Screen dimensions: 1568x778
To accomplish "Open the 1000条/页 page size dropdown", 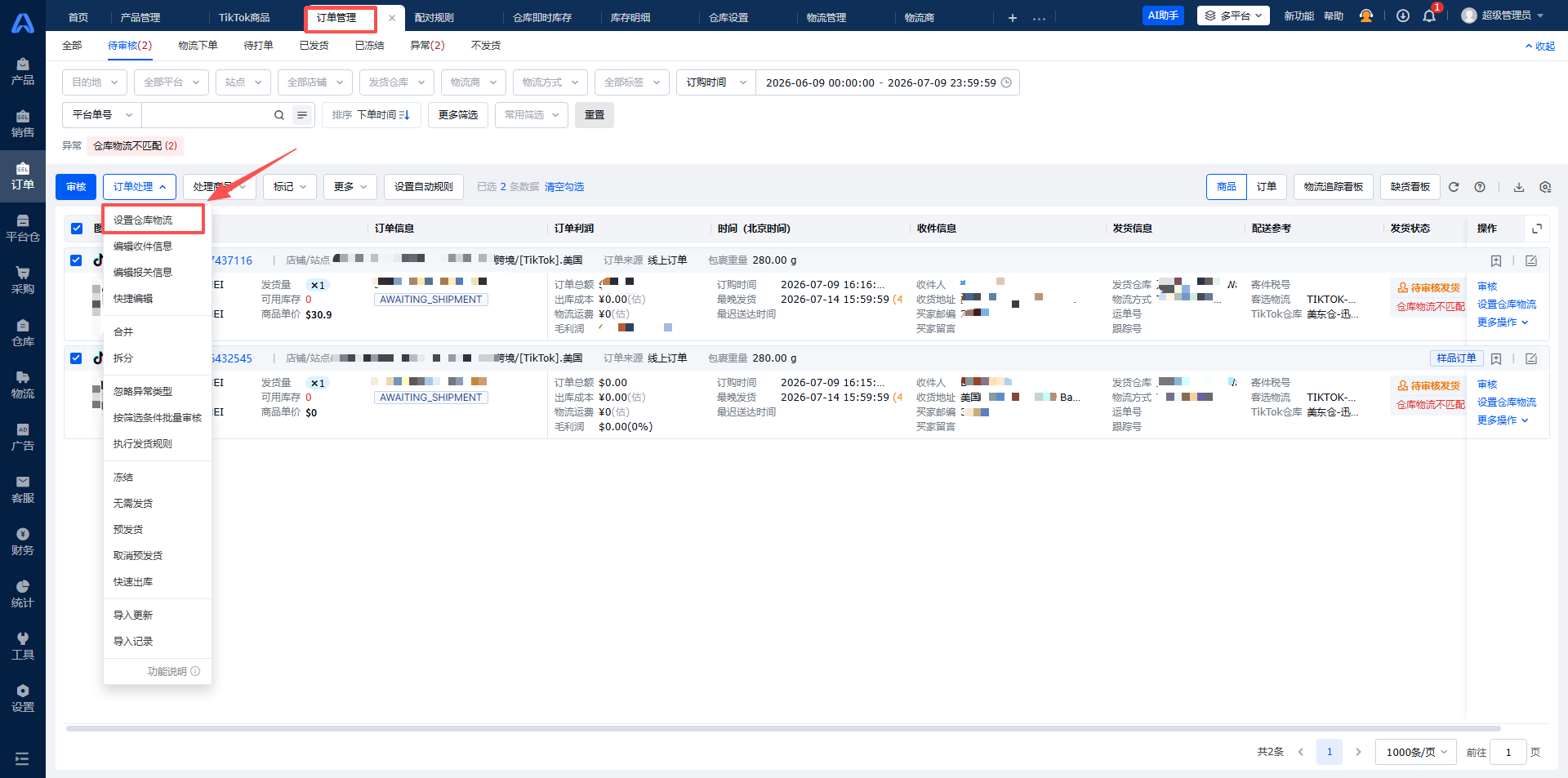I will (1416, 752).
